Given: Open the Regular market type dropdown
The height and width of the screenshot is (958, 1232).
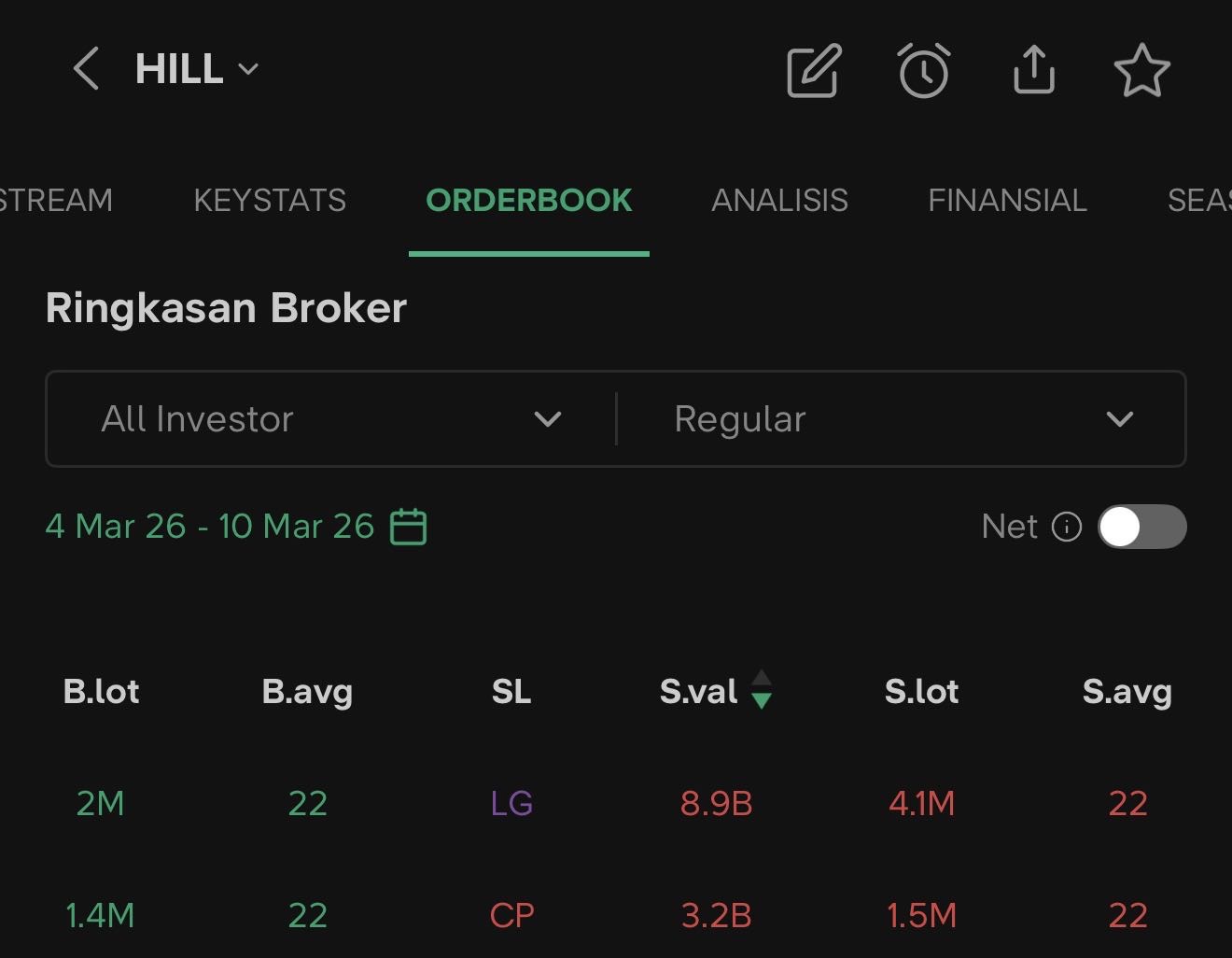Looking at the screenshot, I should click(x=902, y=419).
